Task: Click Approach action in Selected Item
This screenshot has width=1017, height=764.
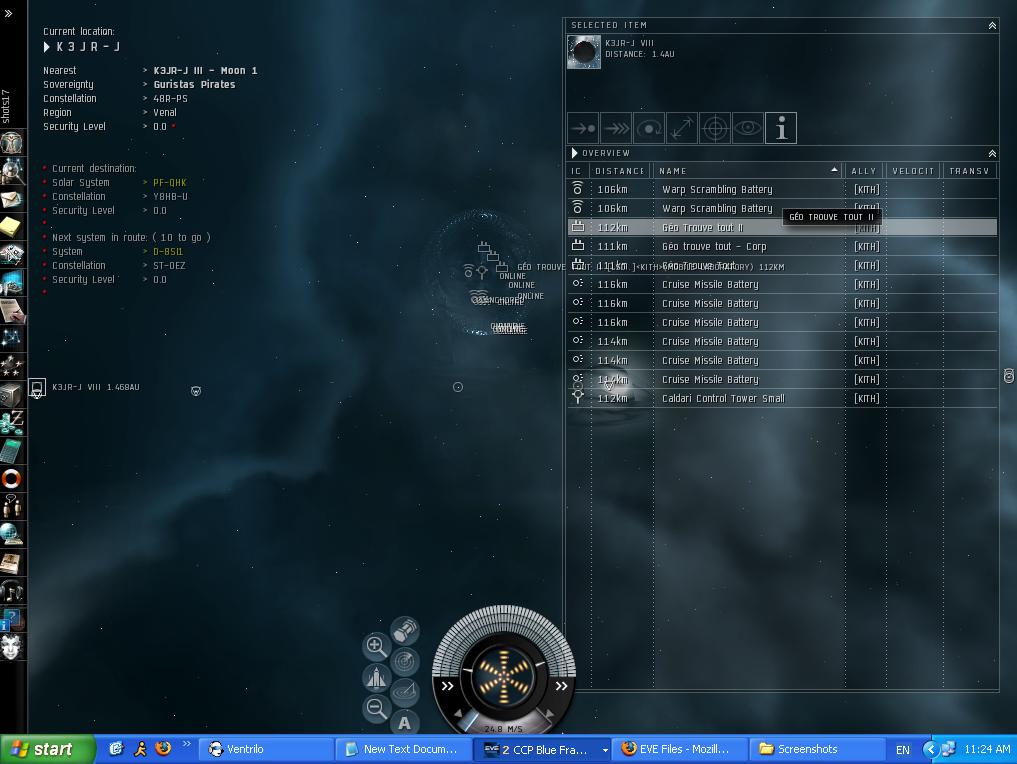Action: [583, 128]
